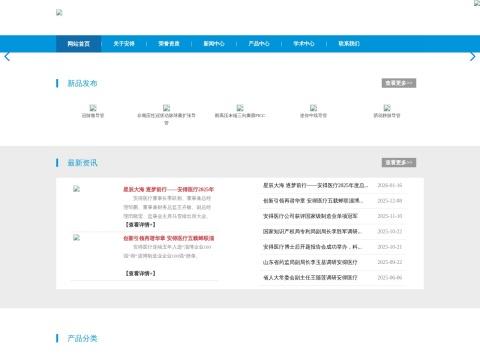This screenshot has height=360, width=480.
Task: Open the 网站首页 nav tab
Action: [x=79, y=44]
